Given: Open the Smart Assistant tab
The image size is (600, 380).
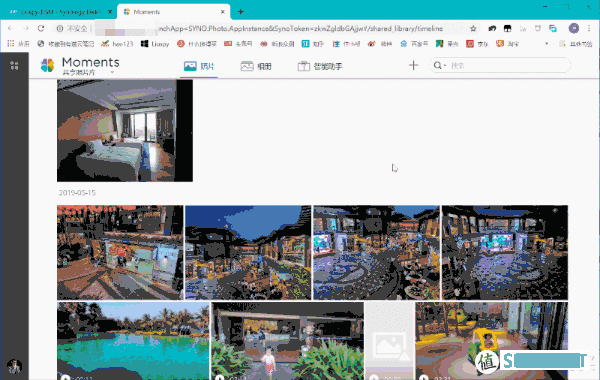Looking at the screenshot, I should 320,66.
